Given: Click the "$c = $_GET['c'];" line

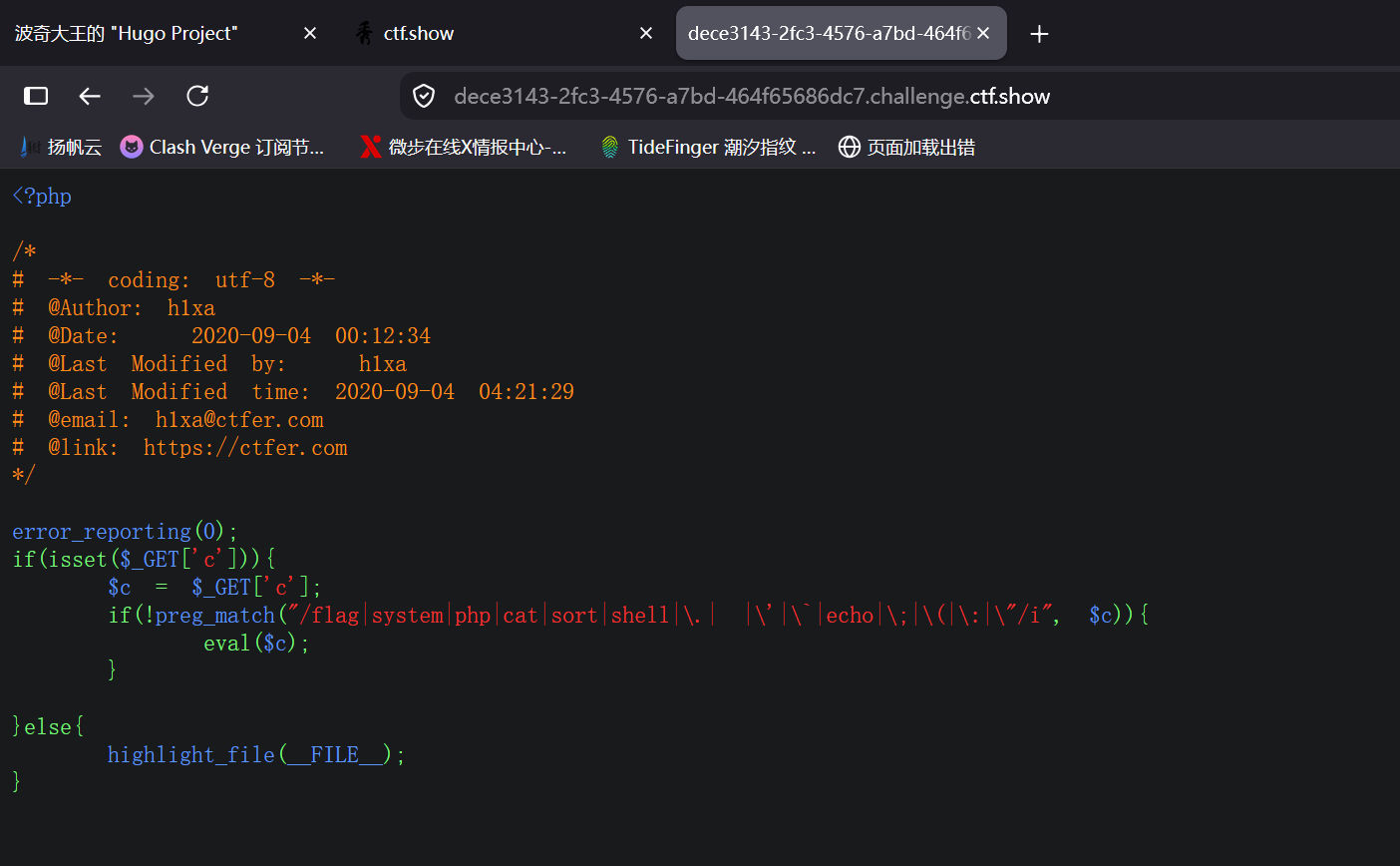Looking at the screenshot, I should (x=214, y=588).
